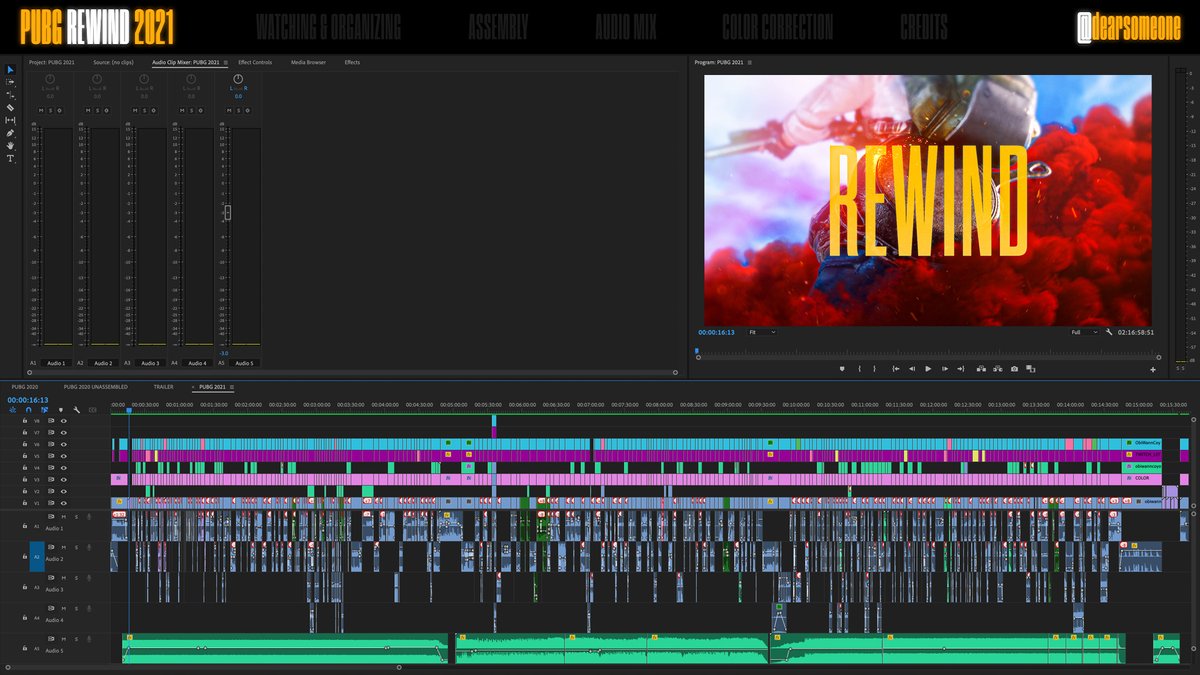Play the PUBG 2021 sequence
1200x675 pixels.
pos(928,369)
